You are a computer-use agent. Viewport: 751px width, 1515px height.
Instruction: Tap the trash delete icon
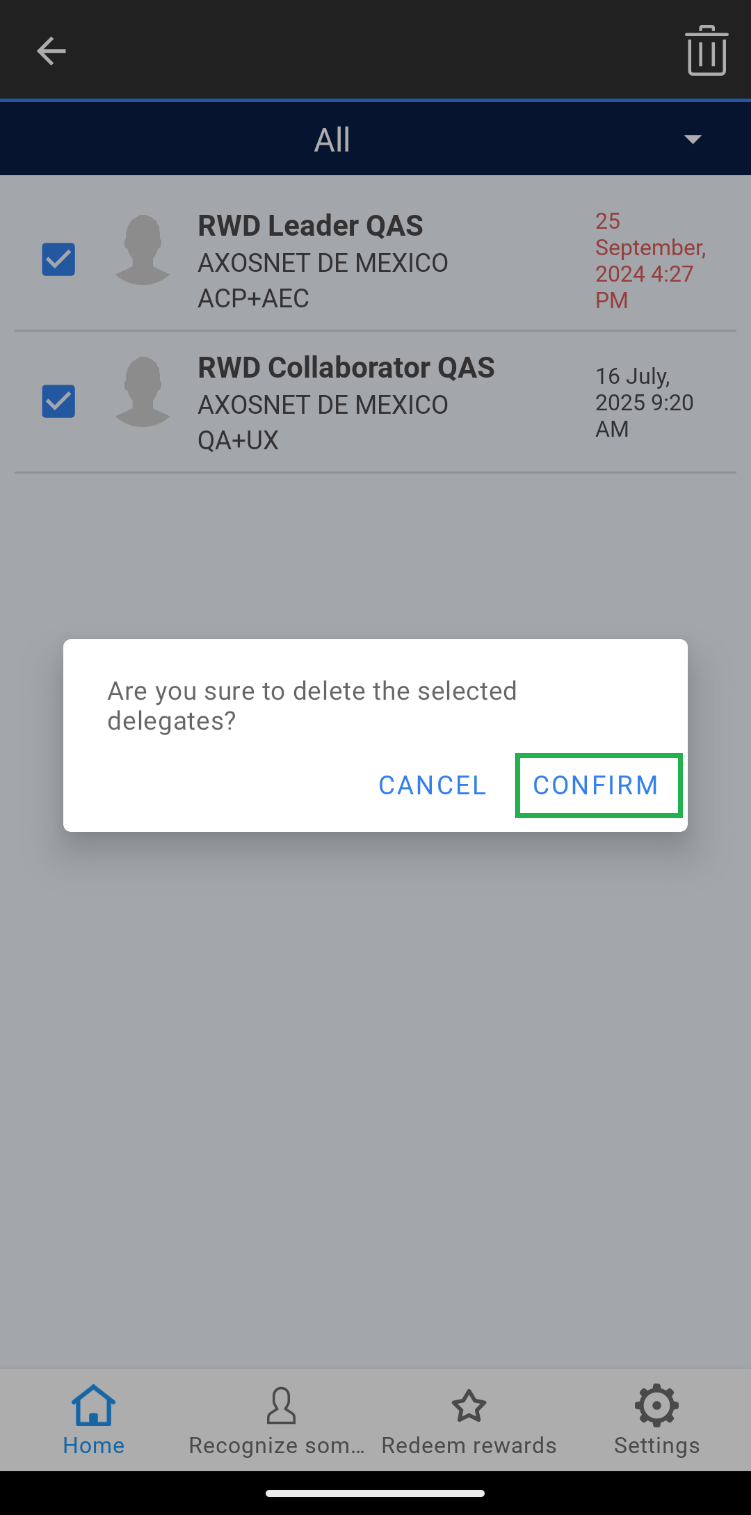(x=706, y=51)
